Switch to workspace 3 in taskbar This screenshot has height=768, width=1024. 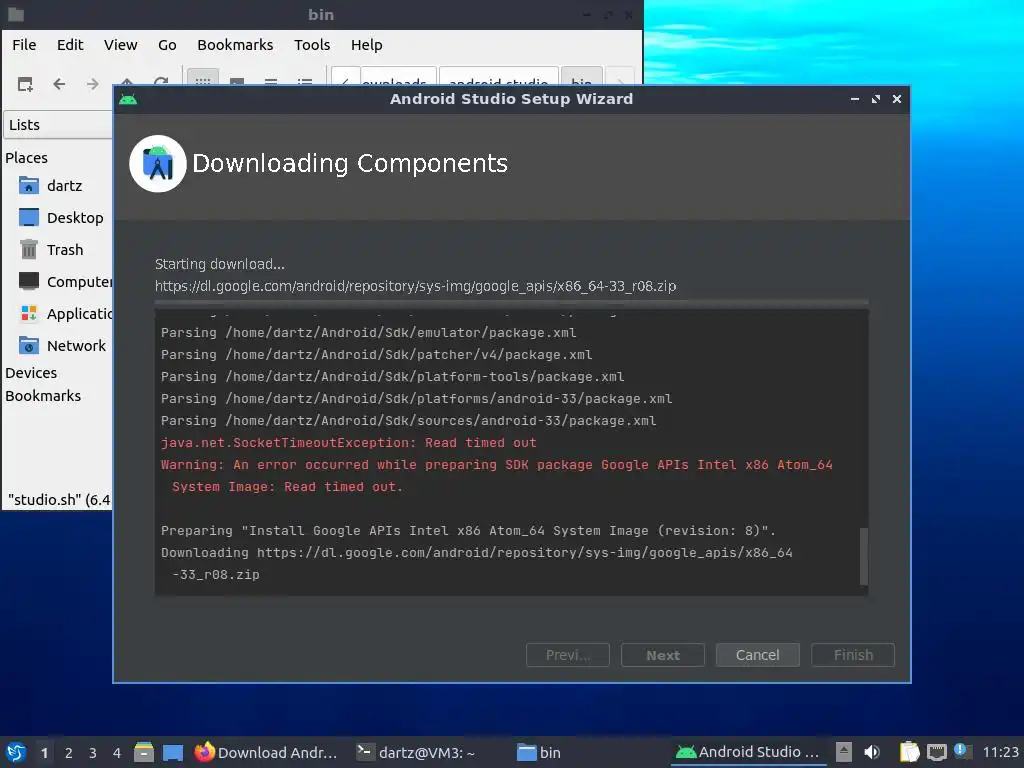pos(93,753)
